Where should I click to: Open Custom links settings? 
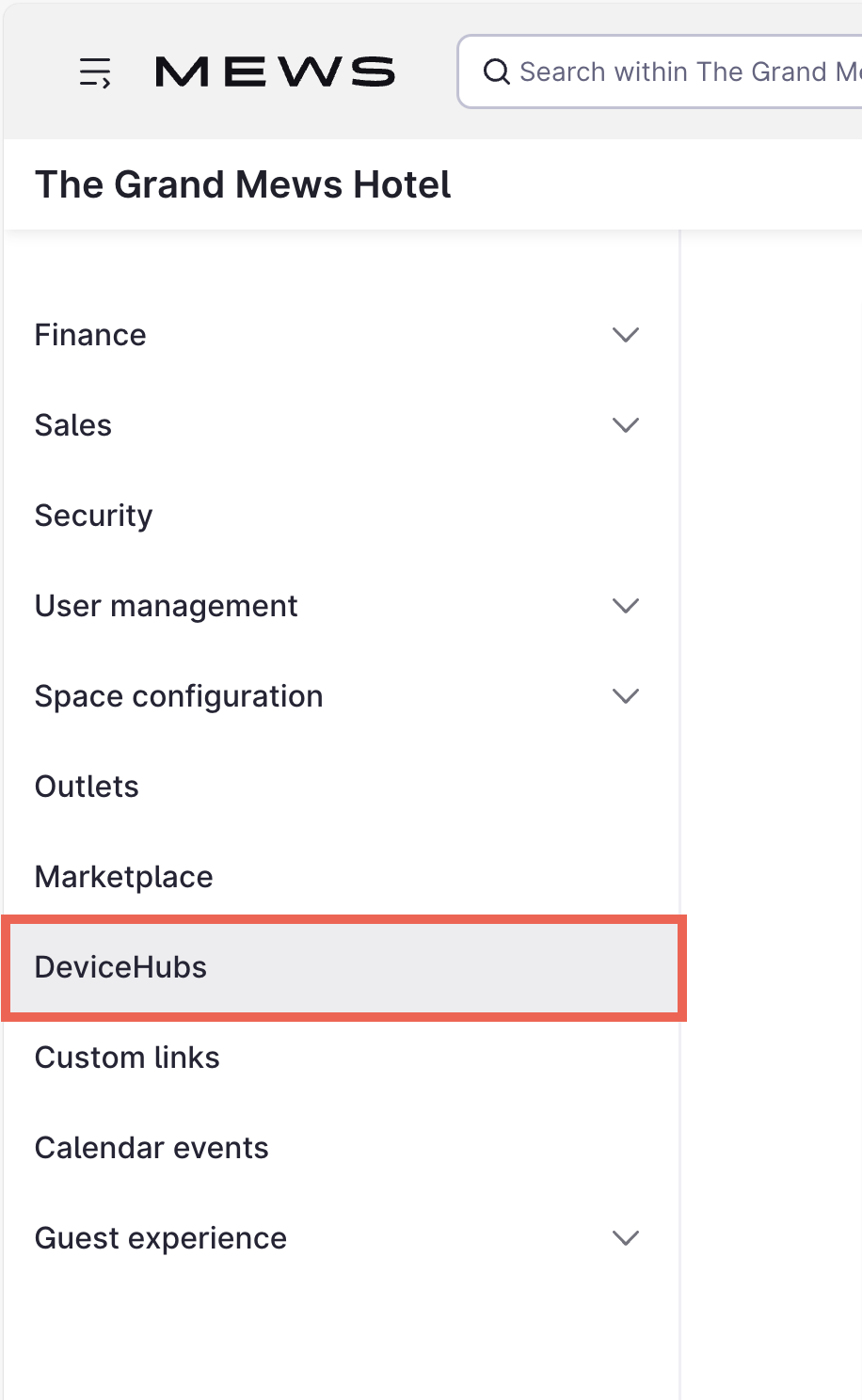126,1057
